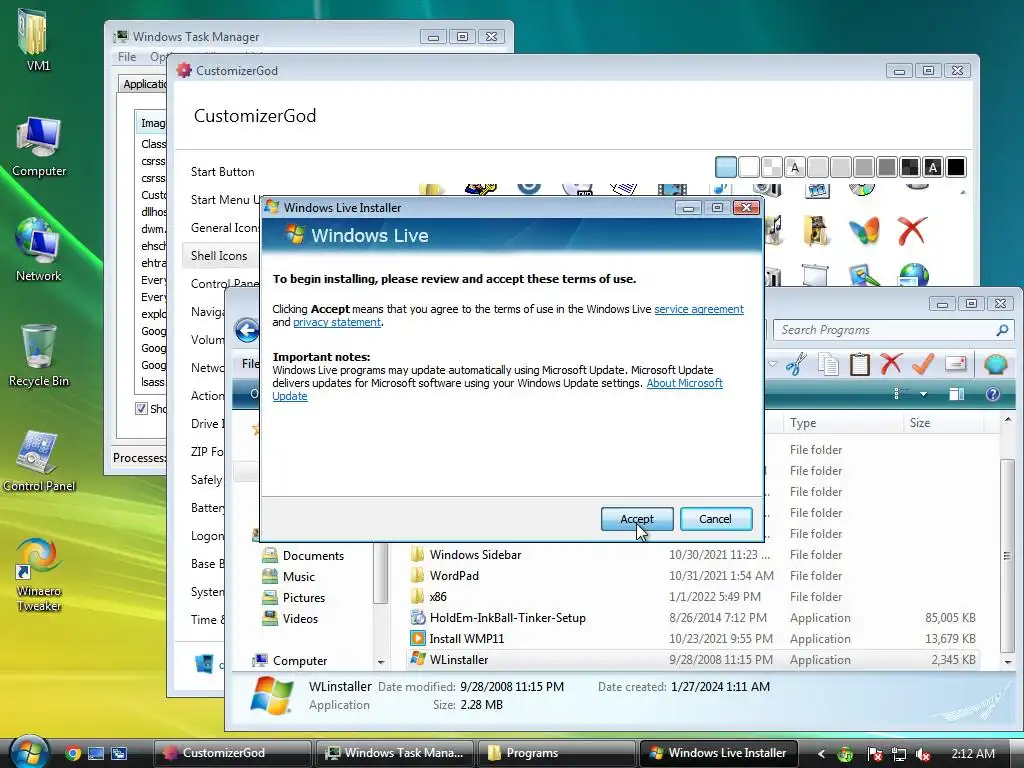Click the envelope mail icon in Programs toolbar
Viewport: 1024px width, 768px height.
(955, 363)
